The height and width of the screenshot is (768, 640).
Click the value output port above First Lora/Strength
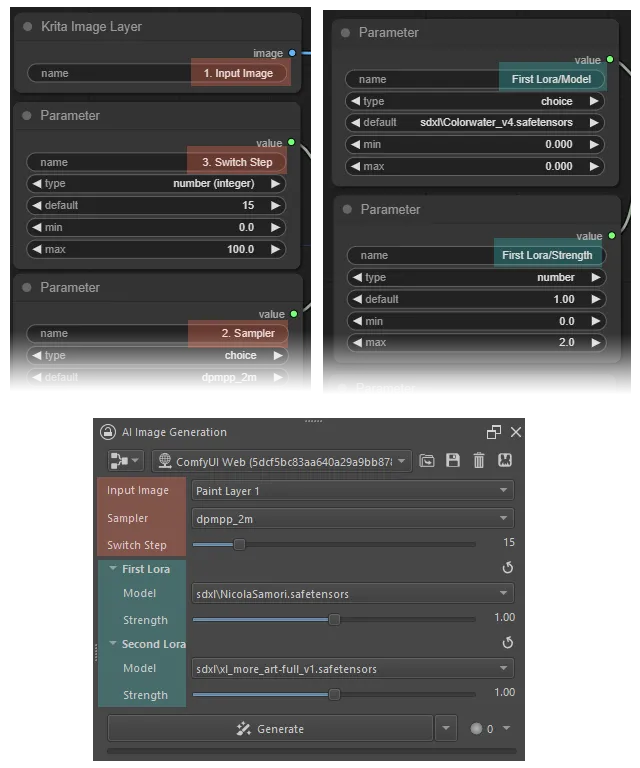(612, 236)
